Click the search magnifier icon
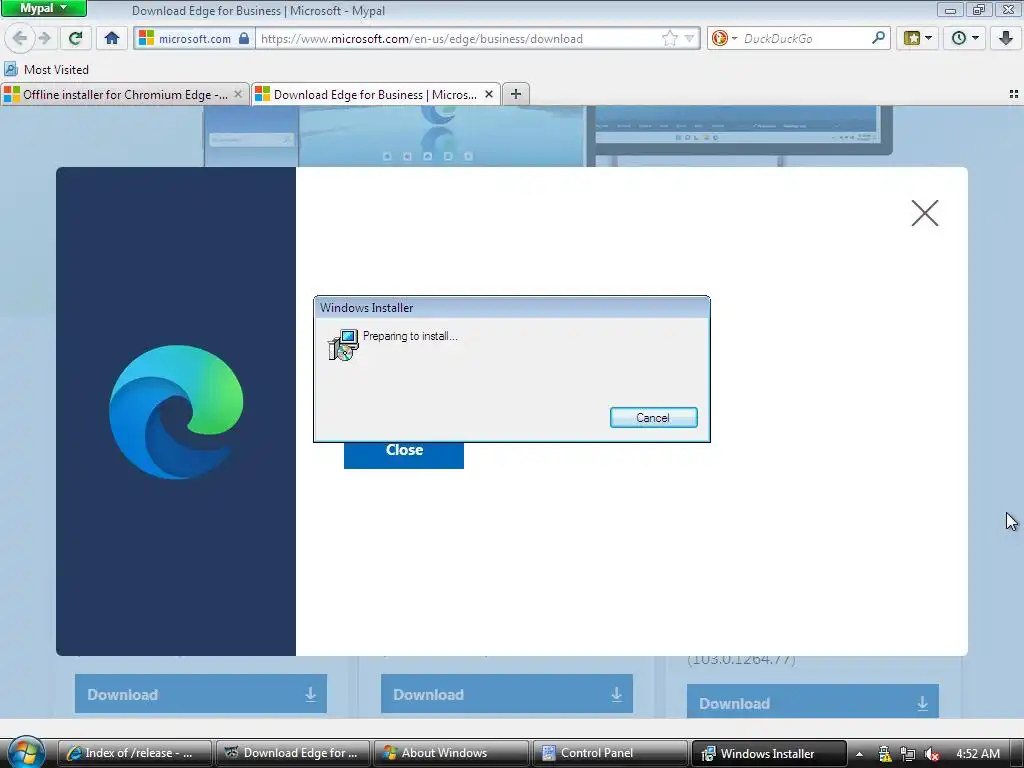Screen dimensions: 1024x768 878,38
